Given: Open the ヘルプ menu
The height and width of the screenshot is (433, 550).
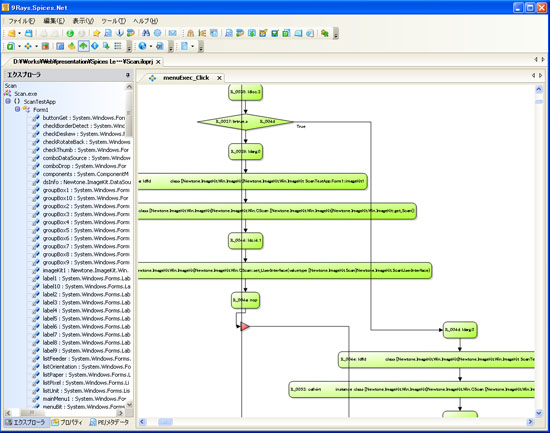Looking at the screenshot, I should tap(145, 21).
